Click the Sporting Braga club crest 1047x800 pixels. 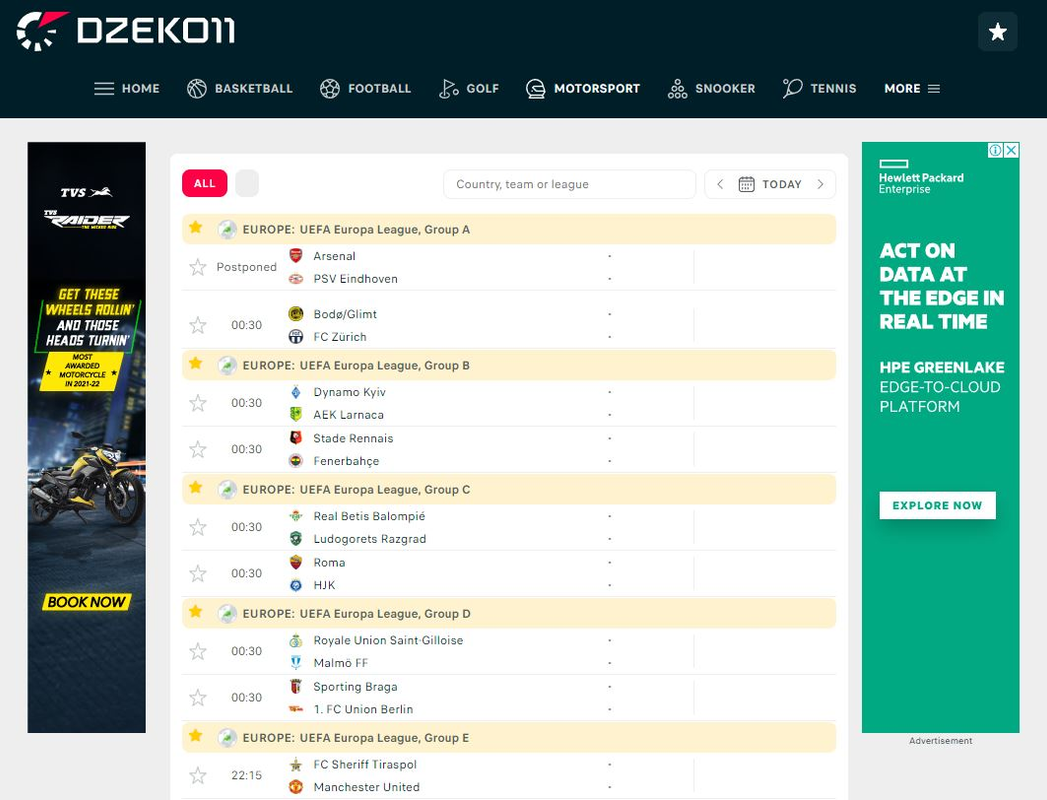tap(296, 686)
